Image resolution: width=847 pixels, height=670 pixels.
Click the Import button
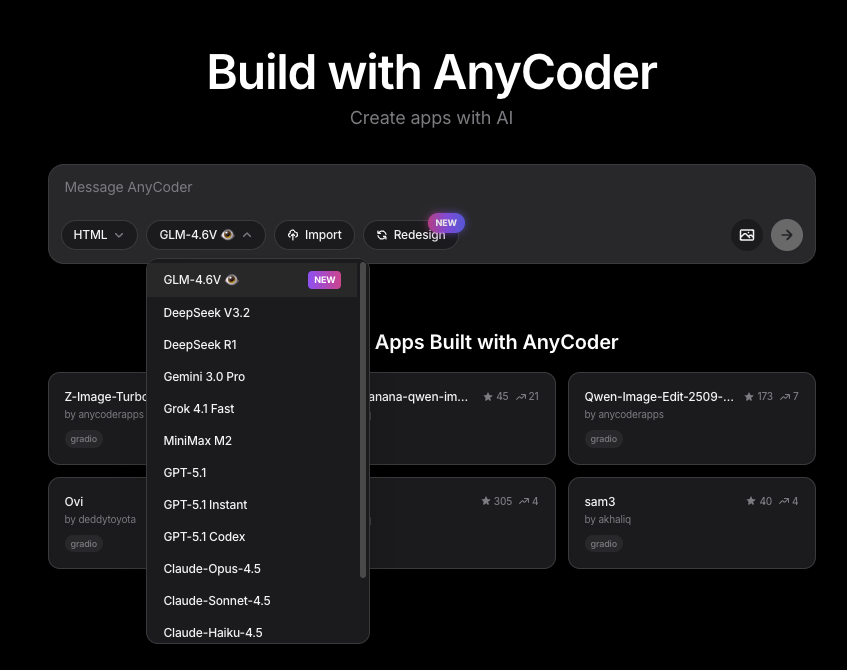(314, 235)
